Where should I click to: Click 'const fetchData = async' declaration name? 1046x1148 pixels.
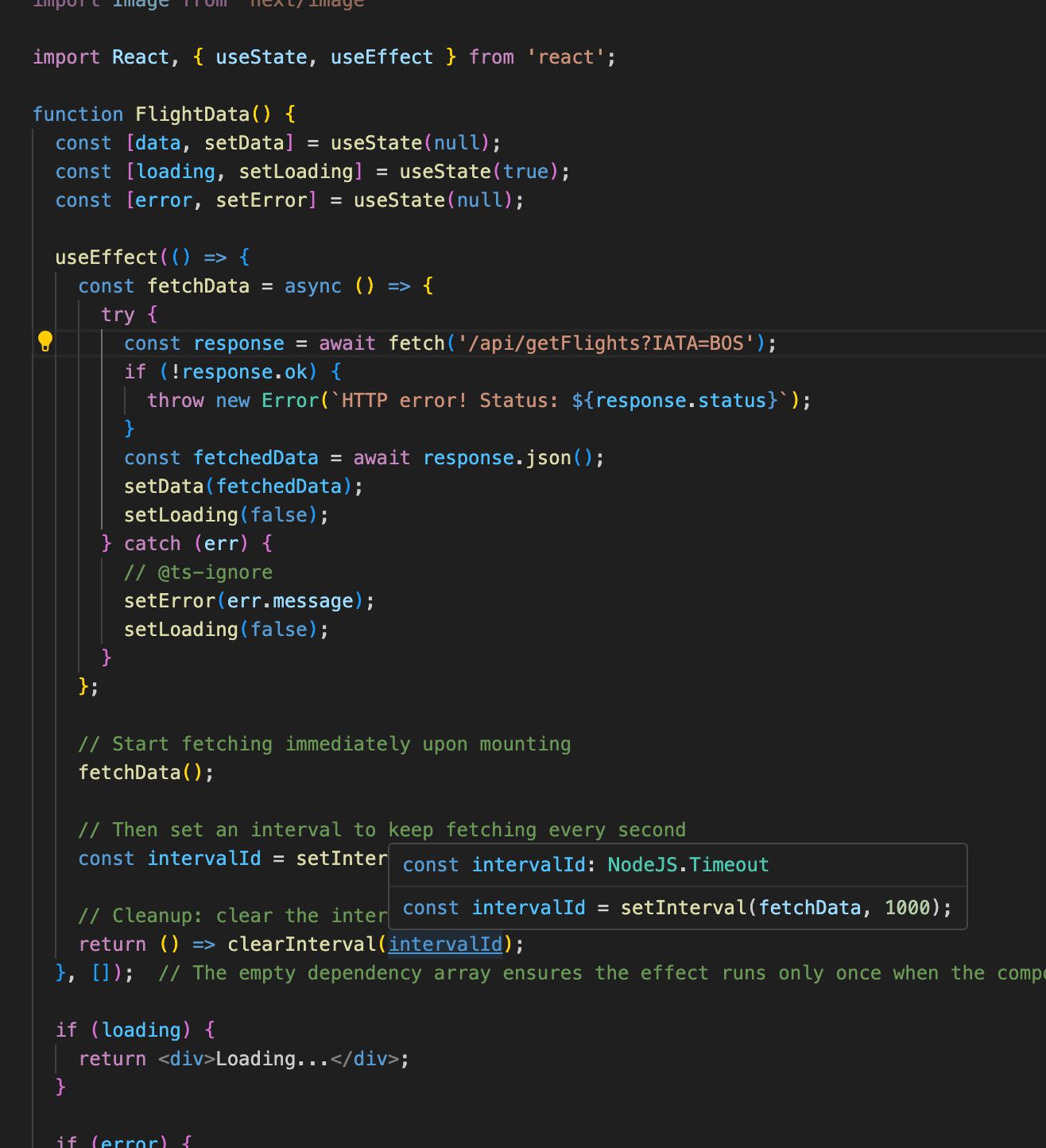tap(198, 285)
